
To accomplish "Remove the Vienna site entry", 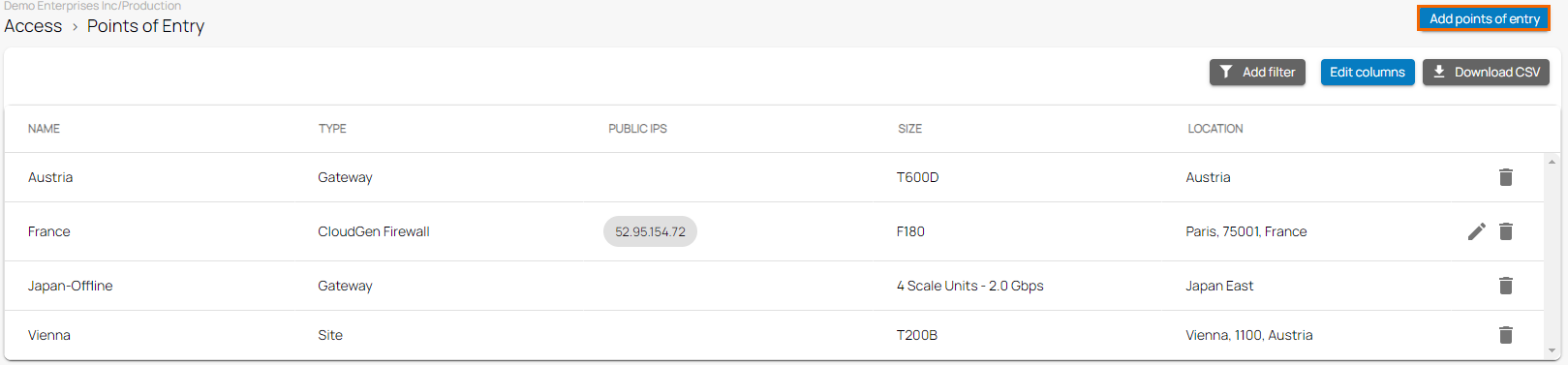I will click(1506, 335).
